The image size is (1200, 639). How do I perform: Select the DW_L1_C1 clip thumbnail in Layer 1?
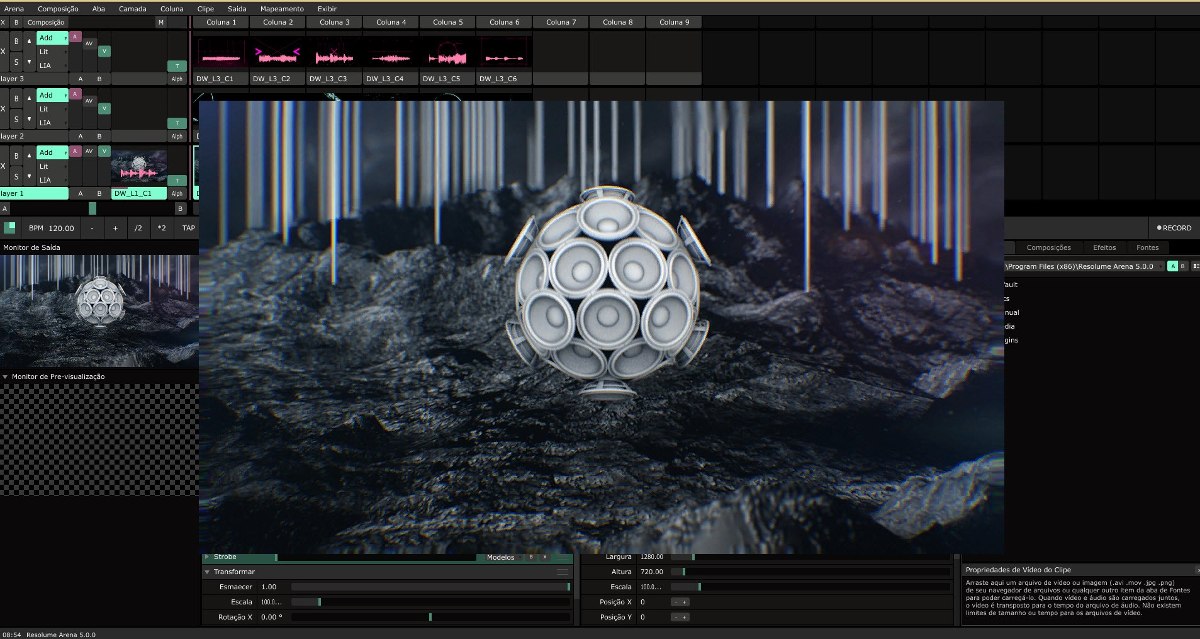[138, 168]
